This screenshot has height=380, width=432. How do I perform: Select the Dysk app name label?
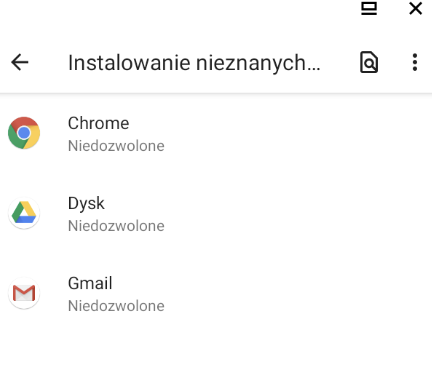click(x=86, y=204)
